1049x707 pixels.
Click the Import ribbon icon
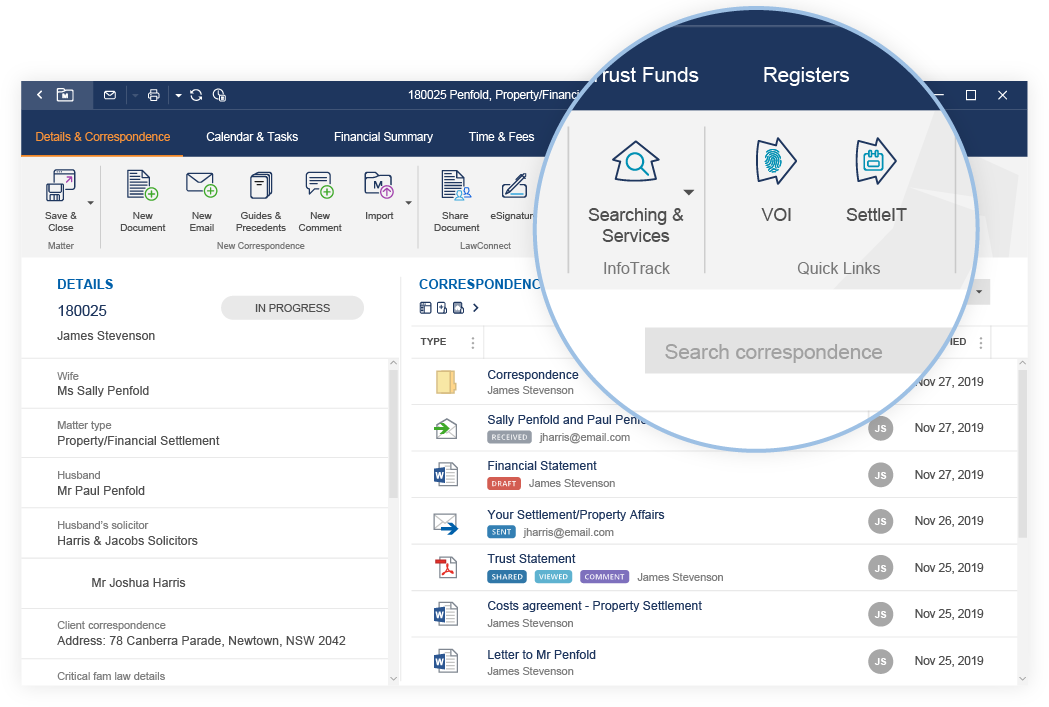click(x=379, y=185)
